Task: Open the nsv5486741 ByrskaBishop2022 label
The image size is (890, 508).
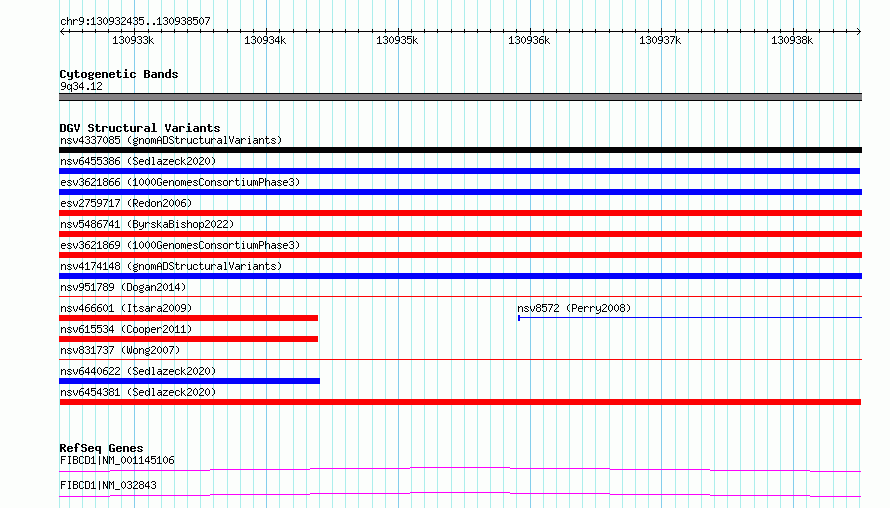Action: pyautogui.click(x=147, y=224)
